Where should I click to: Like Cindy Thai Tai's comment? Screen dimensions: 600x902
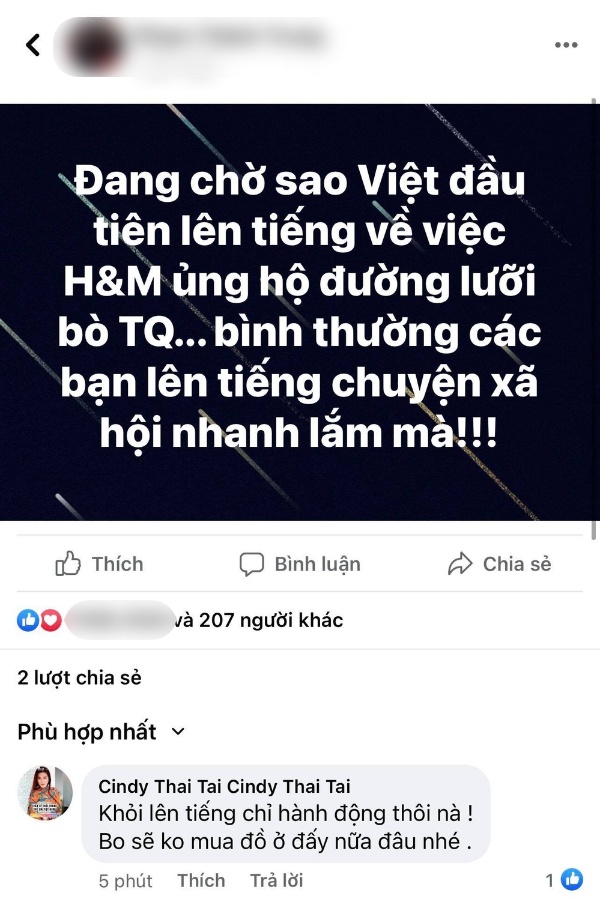pos(201,880)
